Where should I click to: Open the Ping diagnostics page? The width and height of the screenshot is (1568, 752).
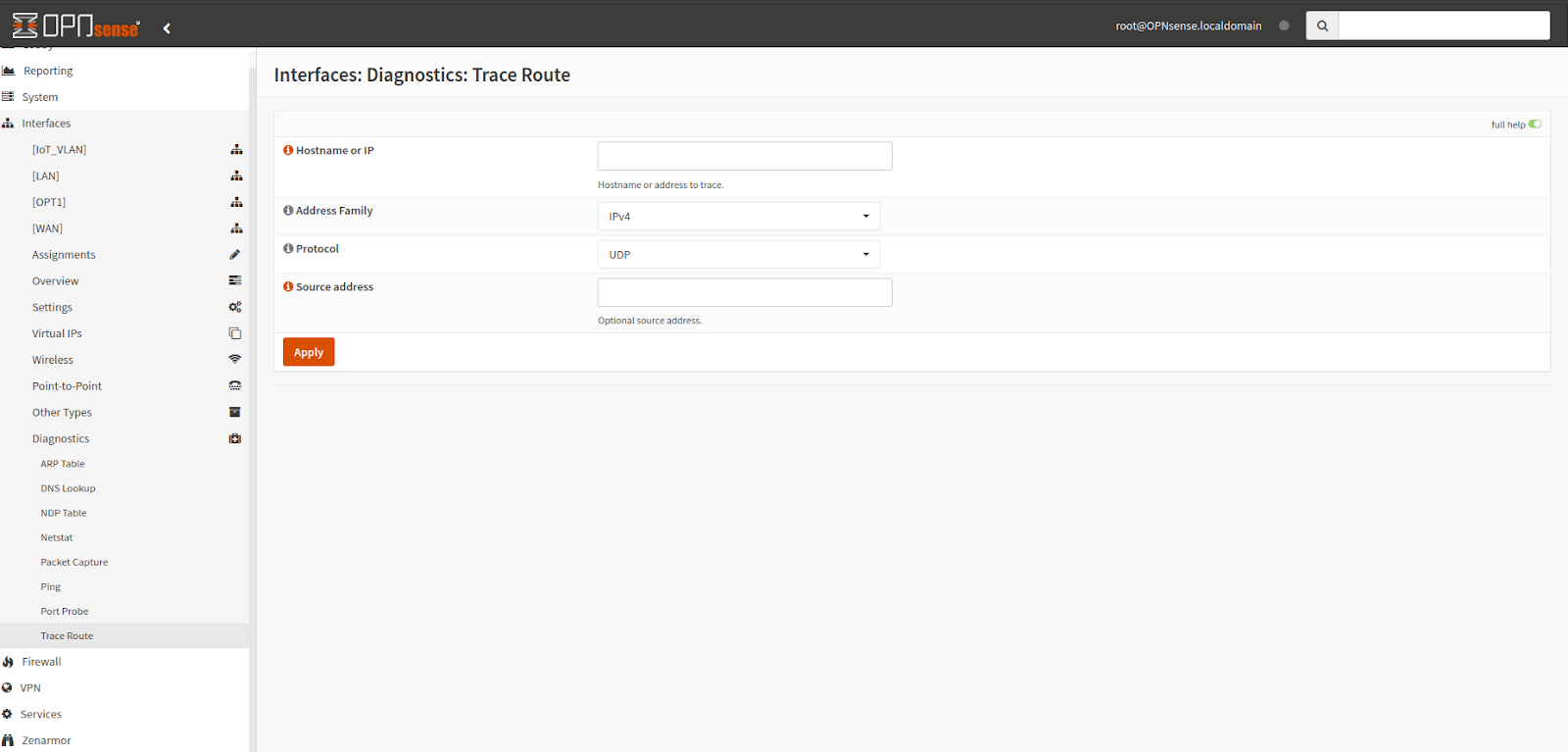click(x=51, y=586)
